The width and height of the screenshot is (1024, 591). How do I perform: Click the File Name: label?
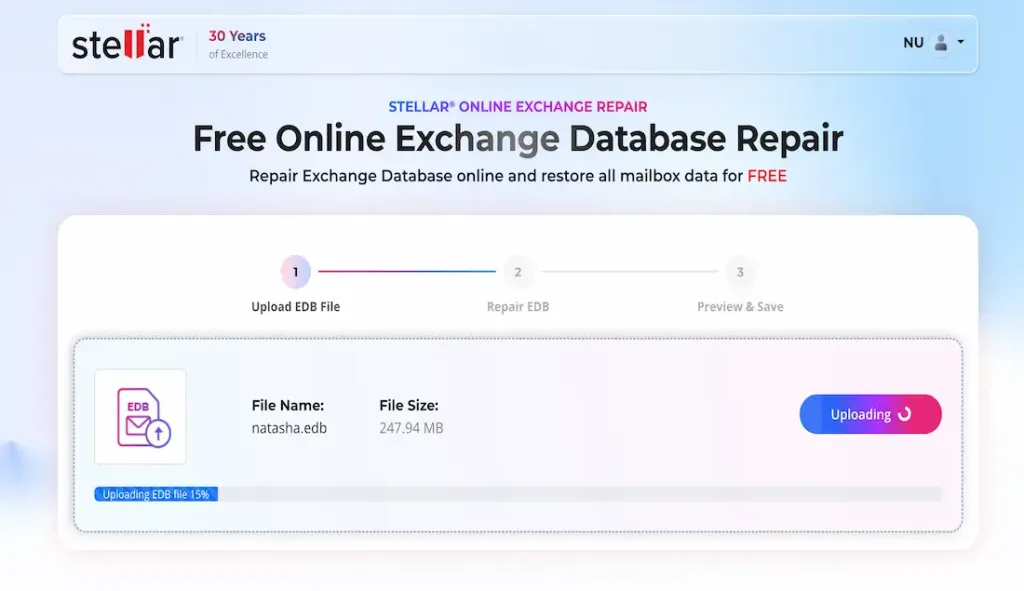288,406
